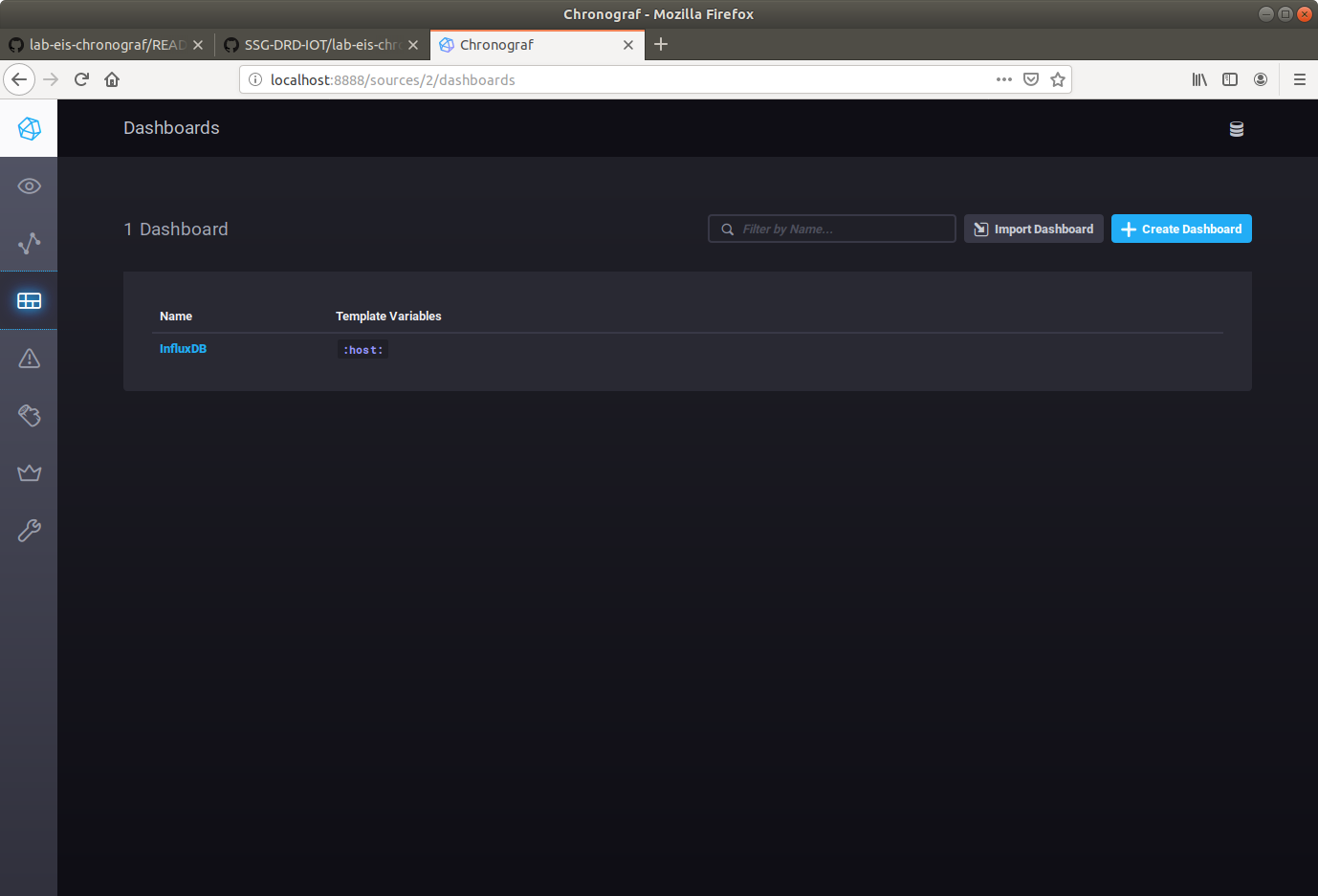Open the InfluxDB dashboard link
This screenshot has height=896, width=1318.
pyautogui.click(x=183, y=349)
